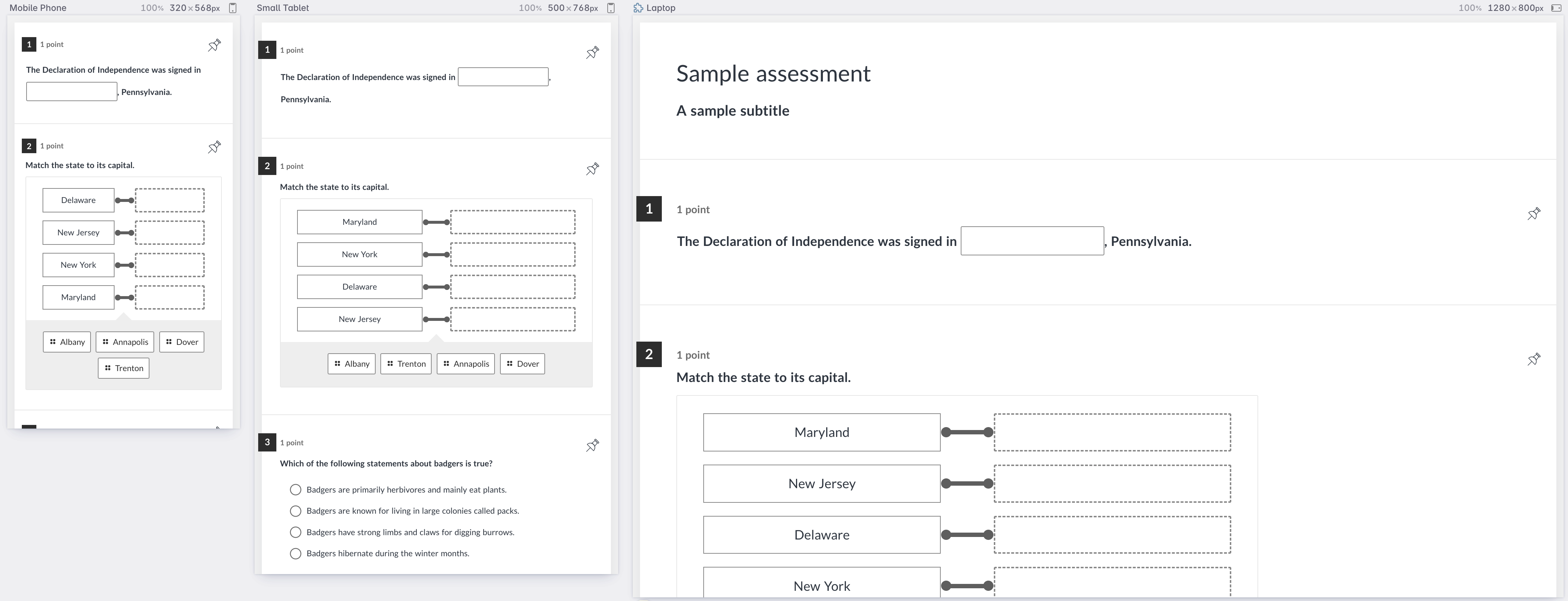Pin question 1 in the Laptop preview
Screen dimensions: 1568x601
click(1533, 214)
